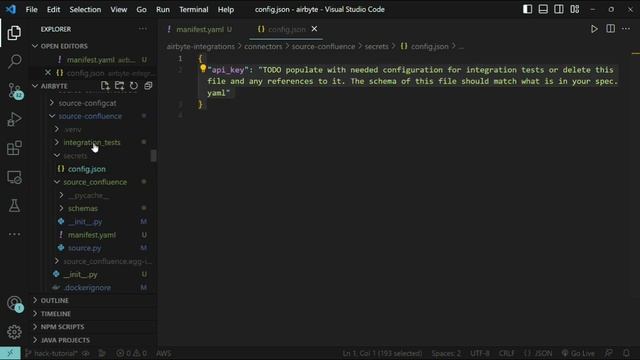Open the remote window indicator

coord(10,353)
